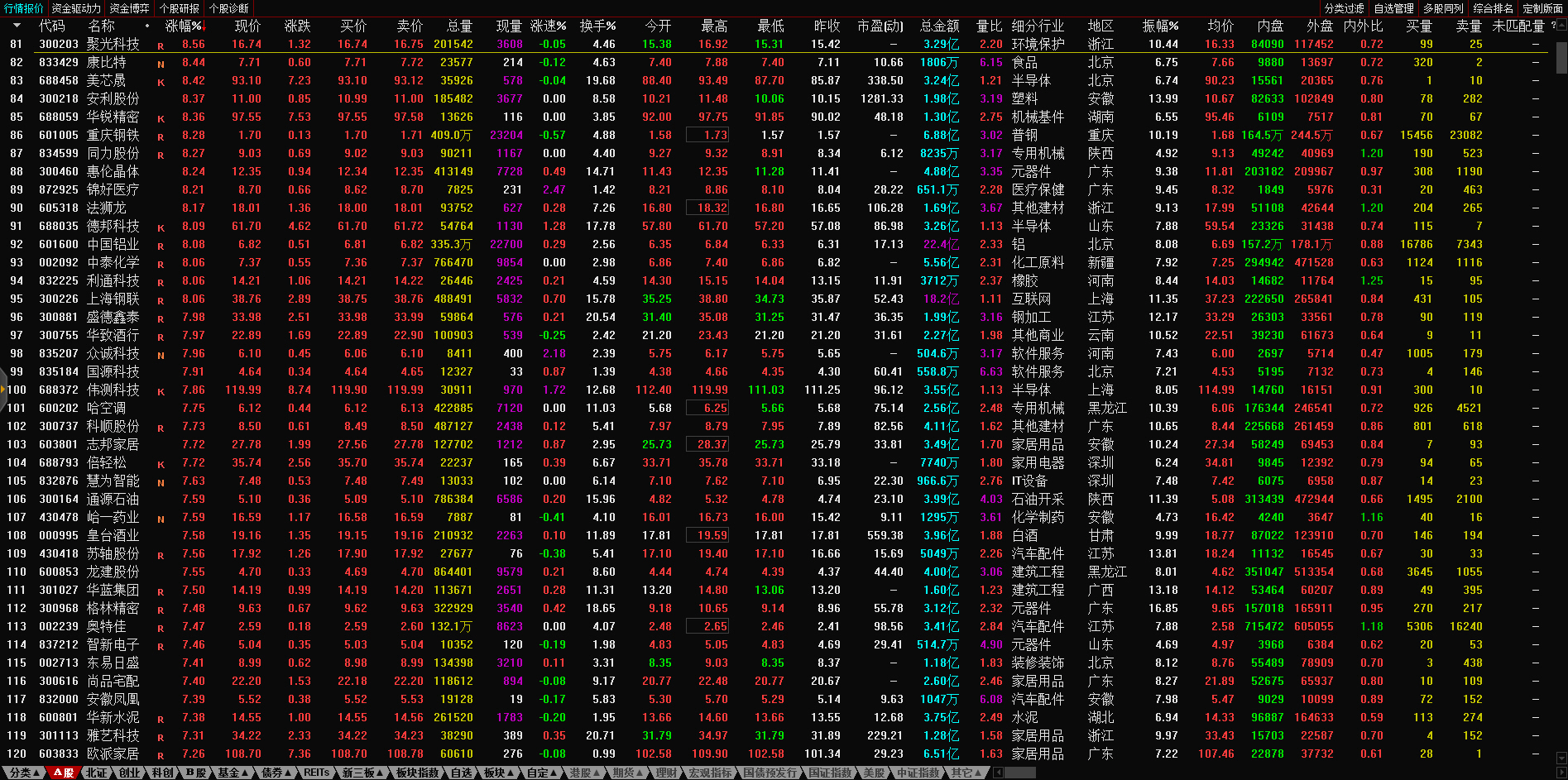The image size is (1568, 780).
Task: Click the R marker next to 聚光科技
Action: click(x=161, y=45)
